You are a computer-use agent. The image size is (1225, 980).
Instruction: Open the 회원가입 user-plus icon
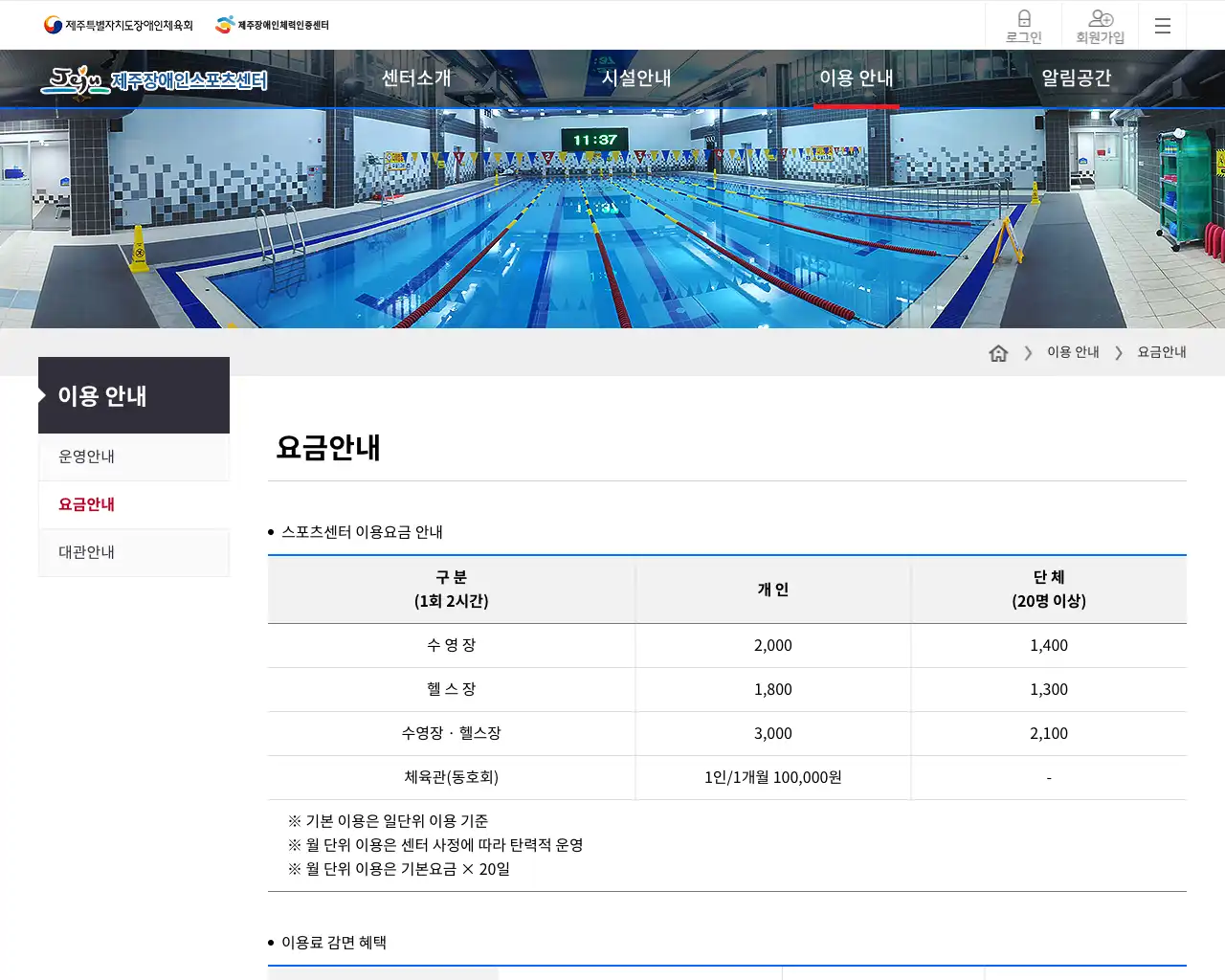coord(1101,26)
